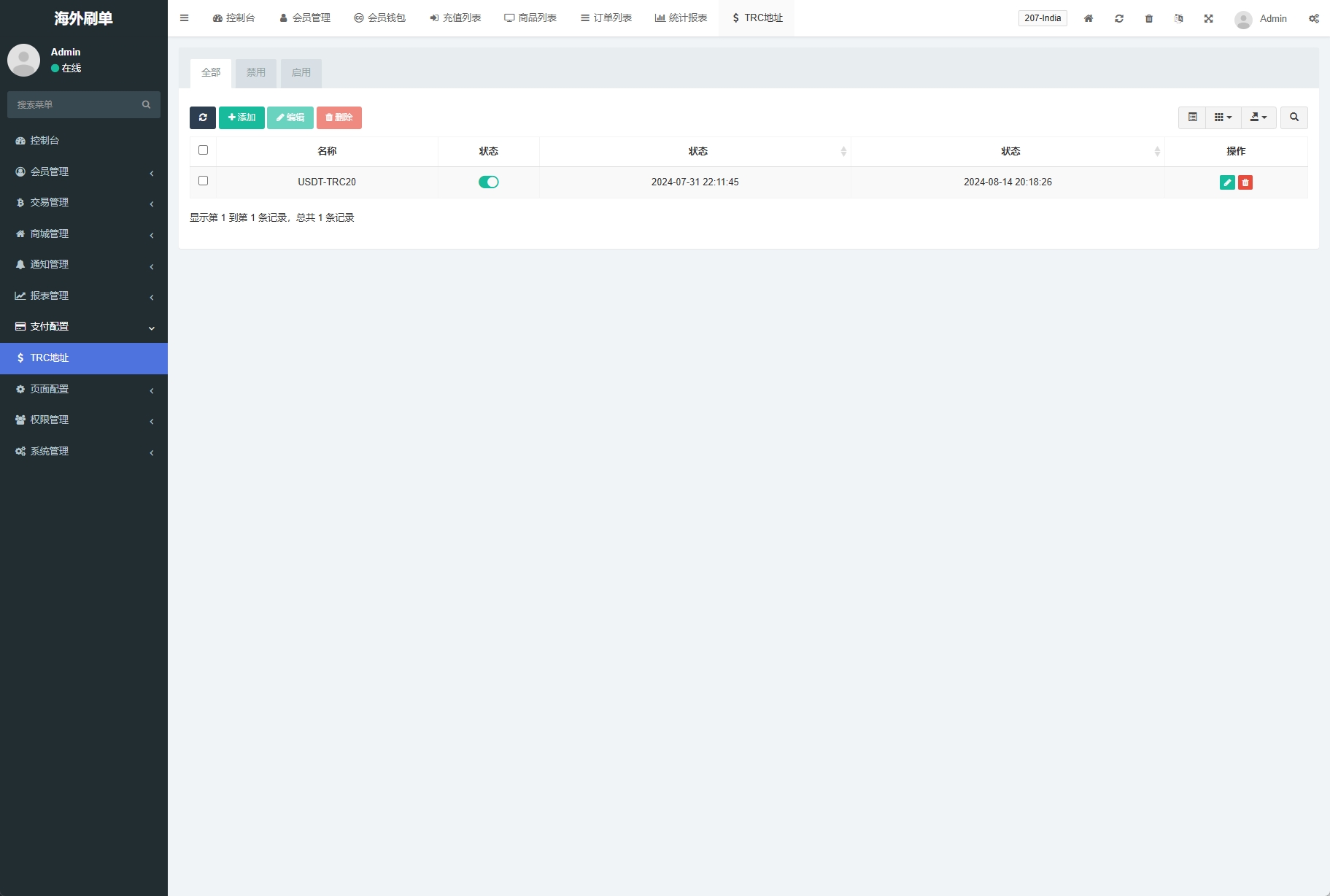The height and width of the screenshot is (896, 1330).
Task: Switch to the 禁用 tab
Action: 255,73
